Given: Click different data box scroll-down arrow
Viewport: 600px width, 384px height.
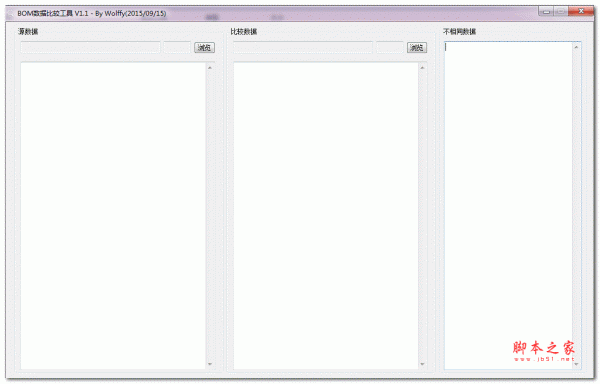Looking at the screenshot, I should pyautogui.click(x=577, y=364).
